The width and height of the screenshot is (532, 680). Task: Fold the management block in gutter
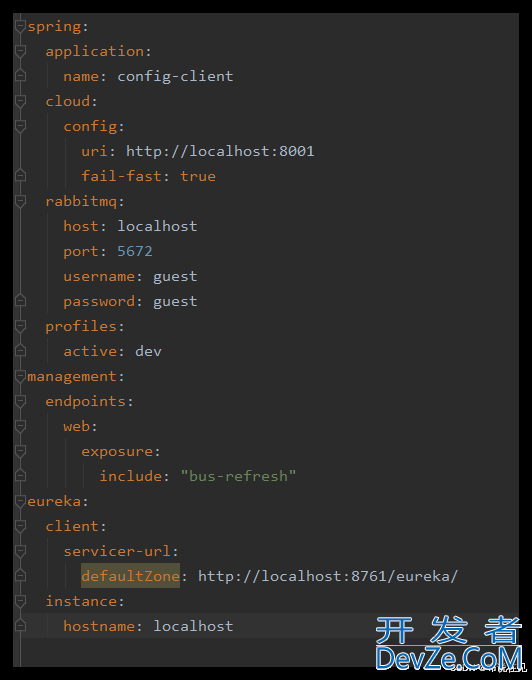[20, 376]
